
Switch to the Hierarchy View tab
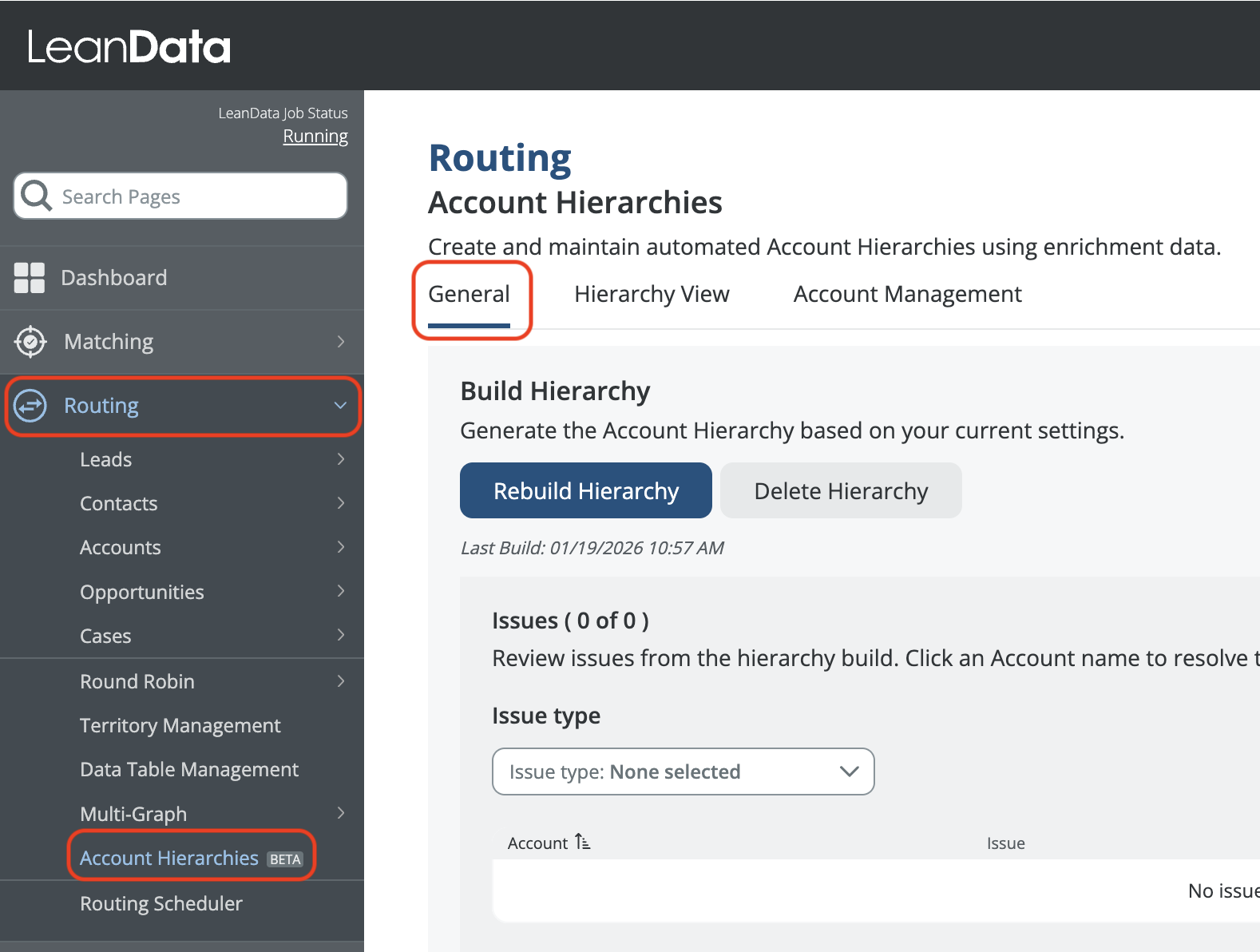[x=652, y=294]
